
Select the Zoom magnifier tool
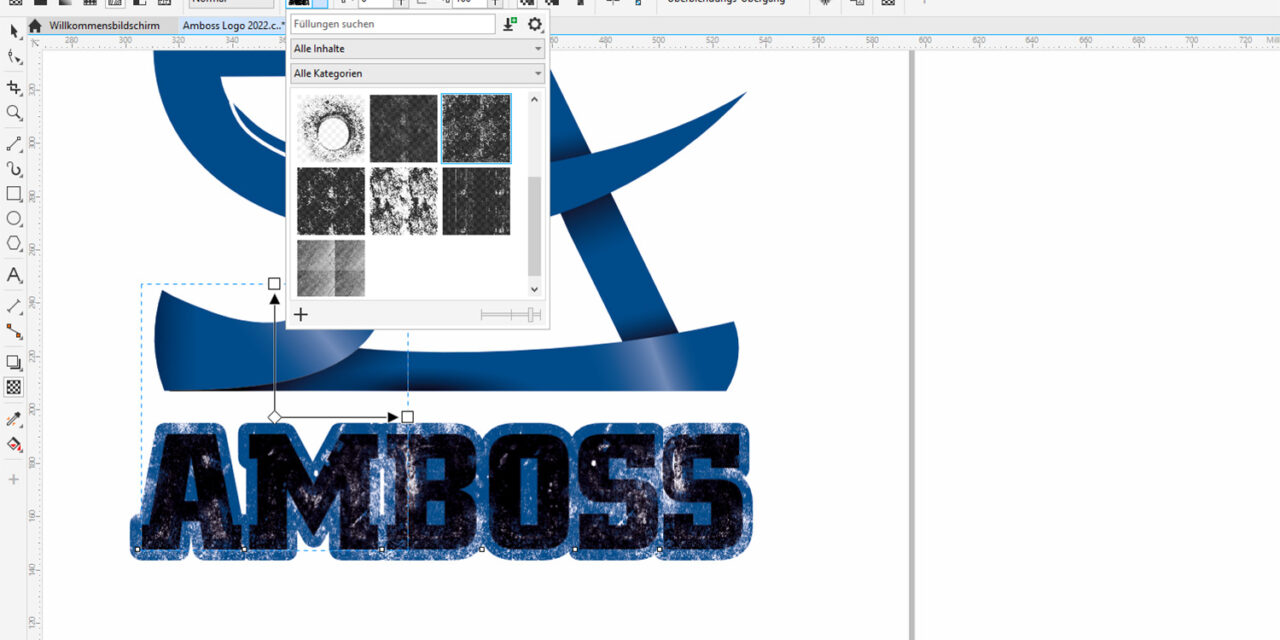[14, 113]
